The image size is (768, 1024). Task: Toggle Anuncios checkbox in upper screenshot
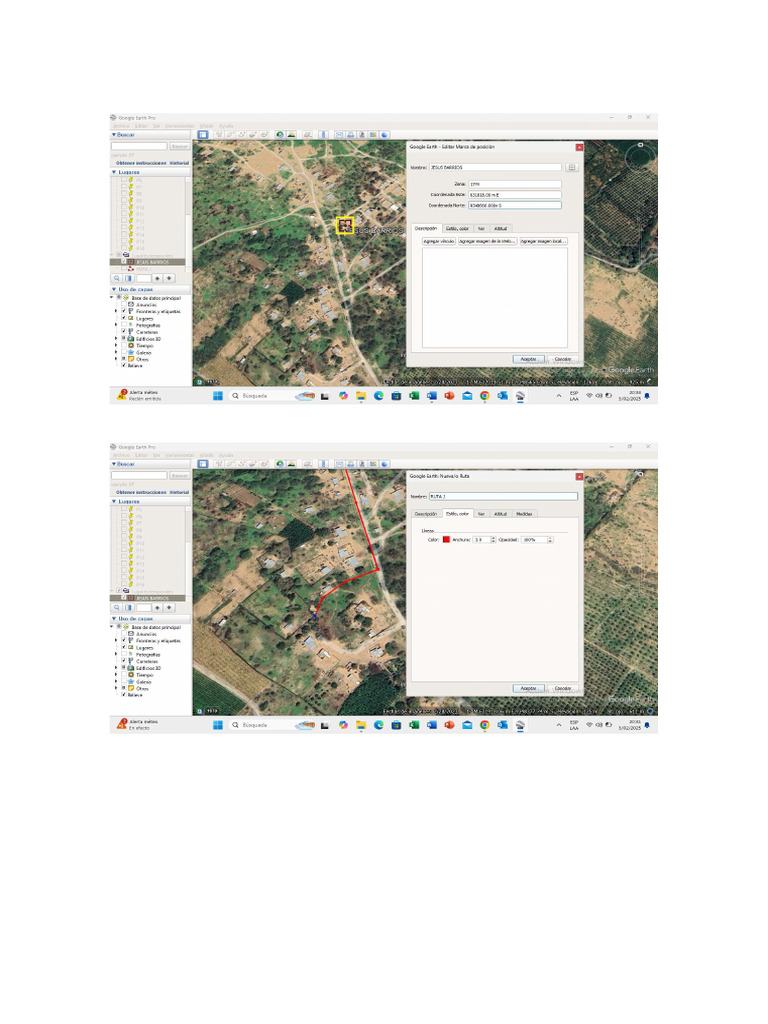coord(124,305)
